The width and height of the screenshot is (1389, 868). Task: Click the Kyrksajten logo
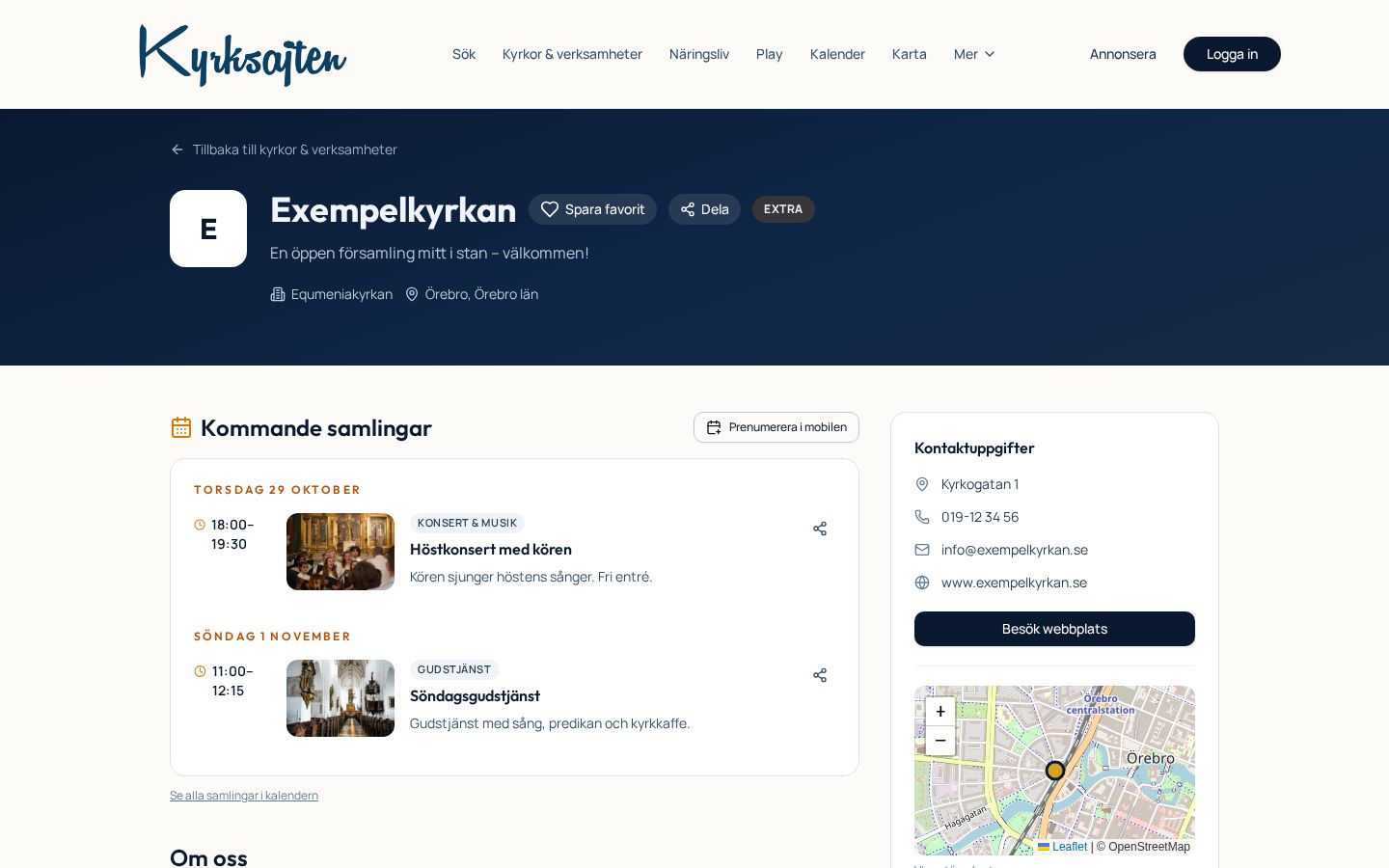pyautogui.click(x=243, y=55)
